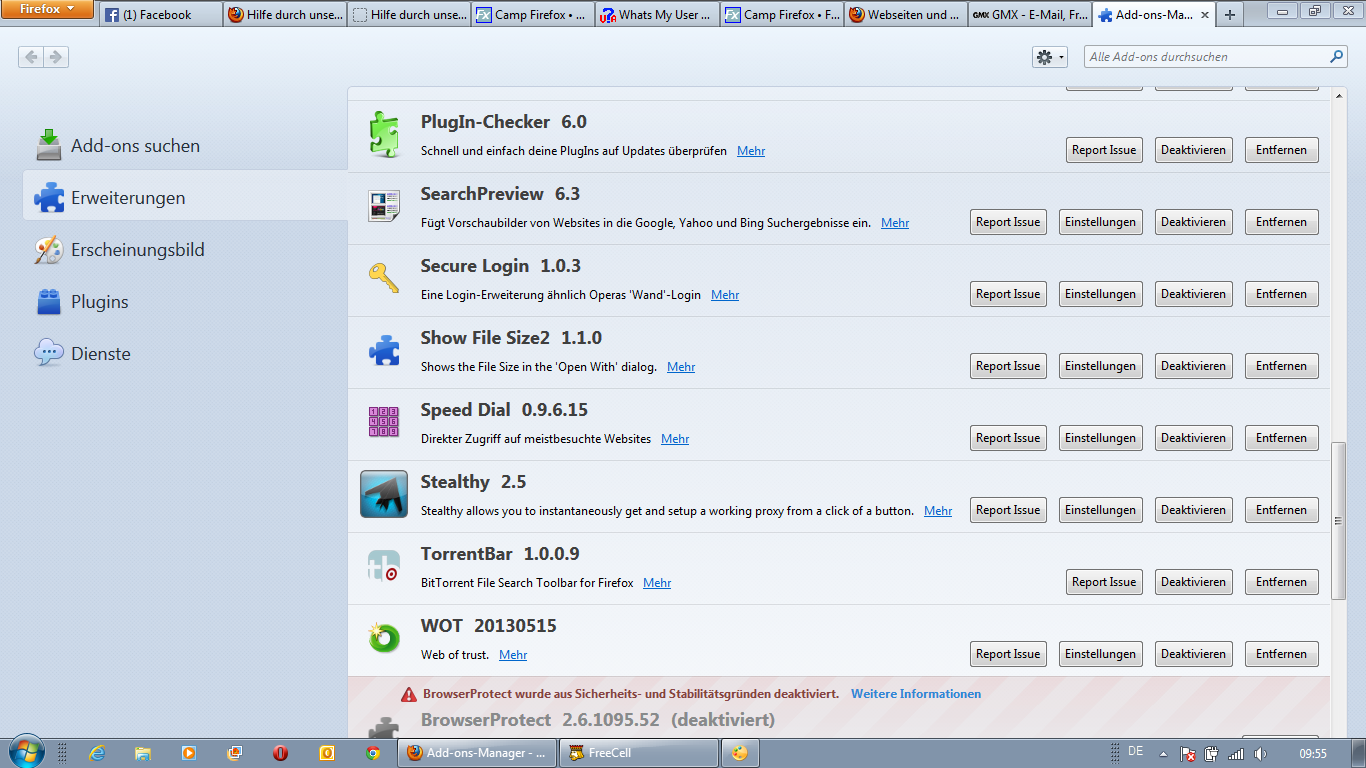Remove the PlugIn-Checker extension
1366x768 pixels.
(1282, 150)
